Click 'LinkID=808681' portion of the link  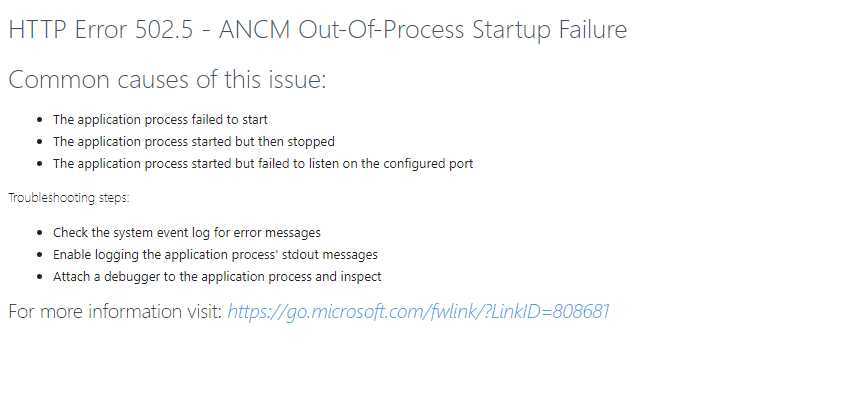click(x=550, y=312)
